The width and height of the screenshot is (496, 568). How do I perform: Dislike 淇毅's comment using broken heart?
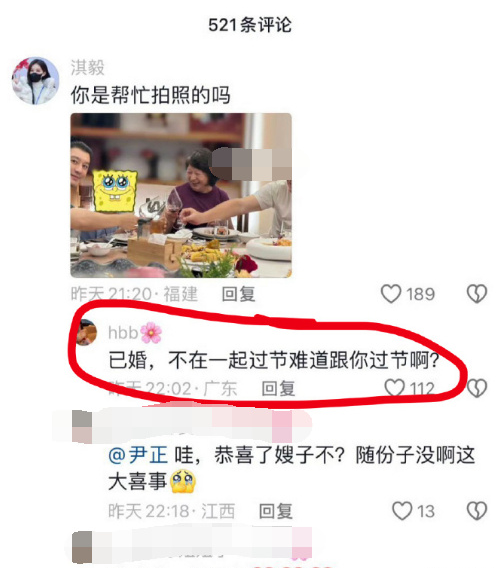pyautogui.click(x=477, y=293)
